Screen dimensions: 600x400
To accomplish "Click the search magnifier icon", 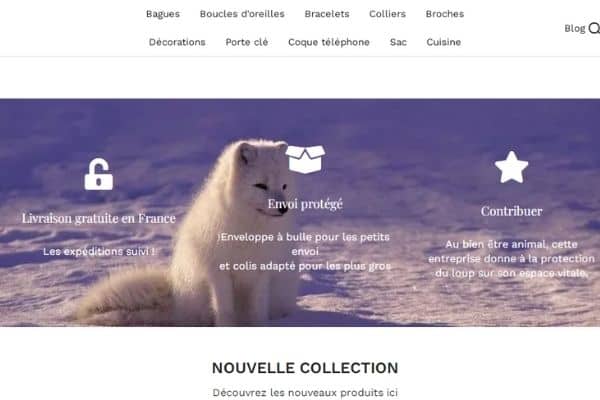I will pos(594,28).
